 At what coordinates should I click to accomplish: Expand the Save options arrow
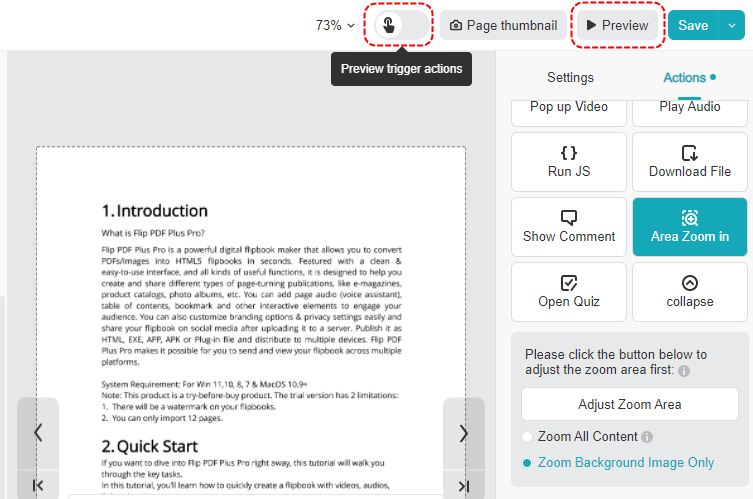731,25
